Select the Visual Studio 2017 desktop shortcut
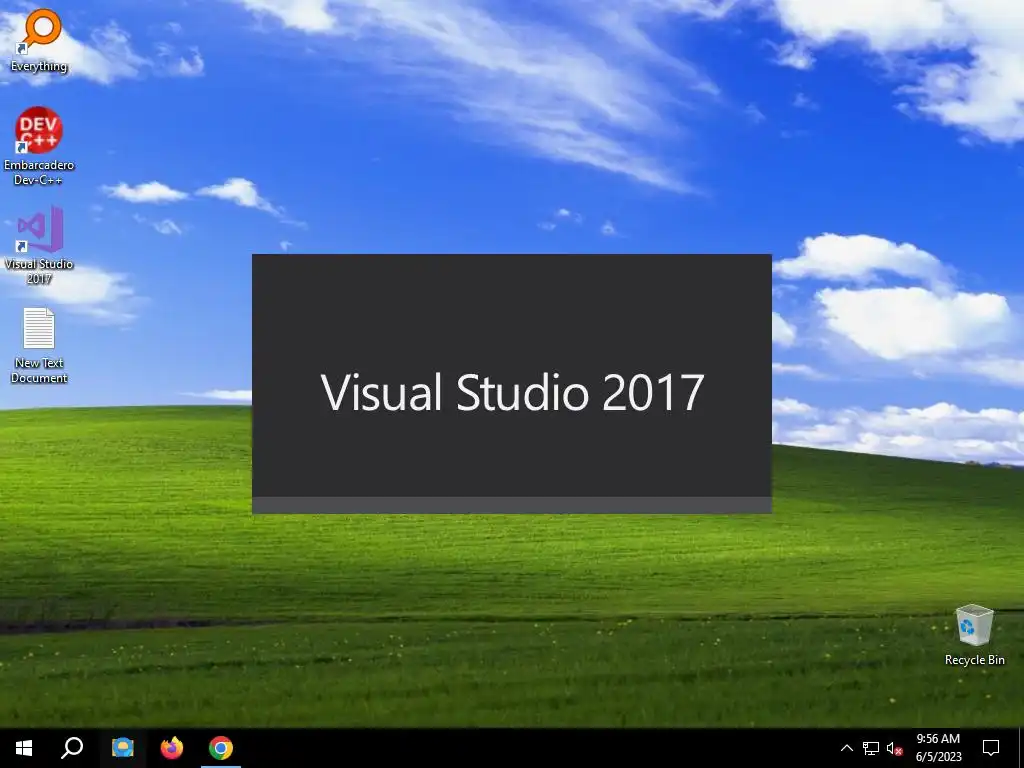This screenshot has width=1024, height=768. click(39, 245)
